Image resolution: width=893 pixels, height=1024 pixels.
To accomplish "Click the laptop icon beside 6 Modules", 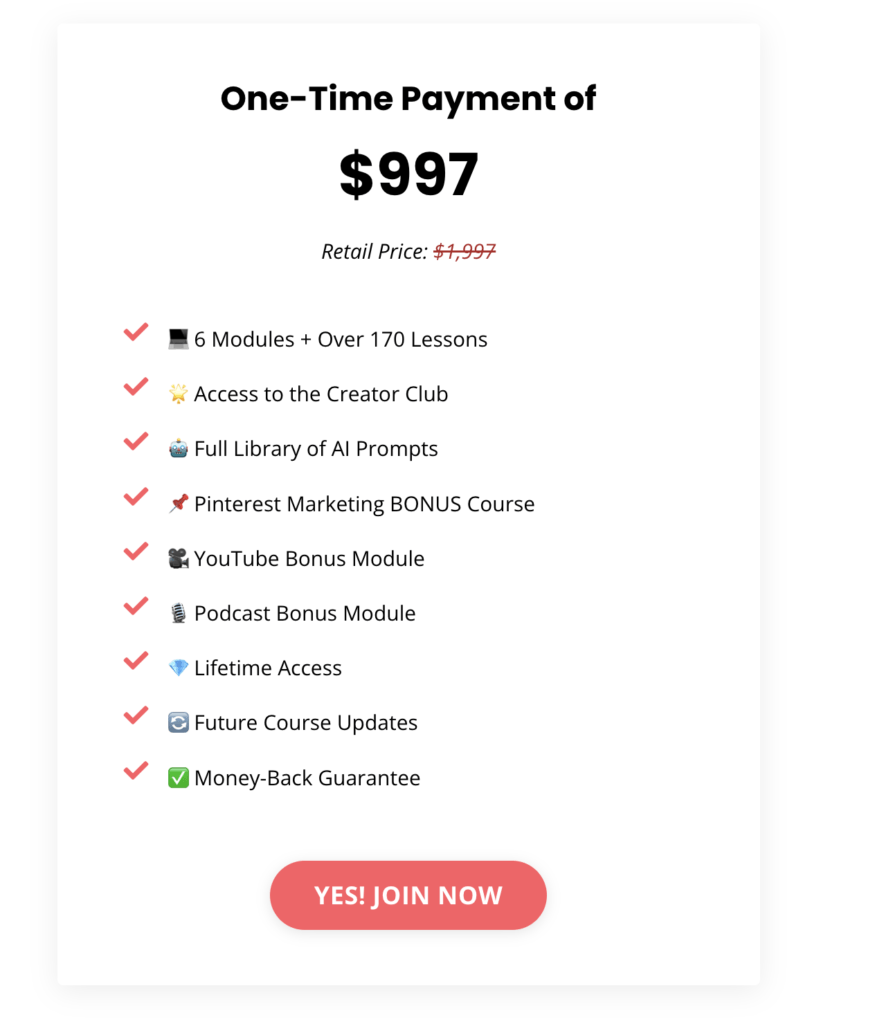I will (x=178, y=338).
